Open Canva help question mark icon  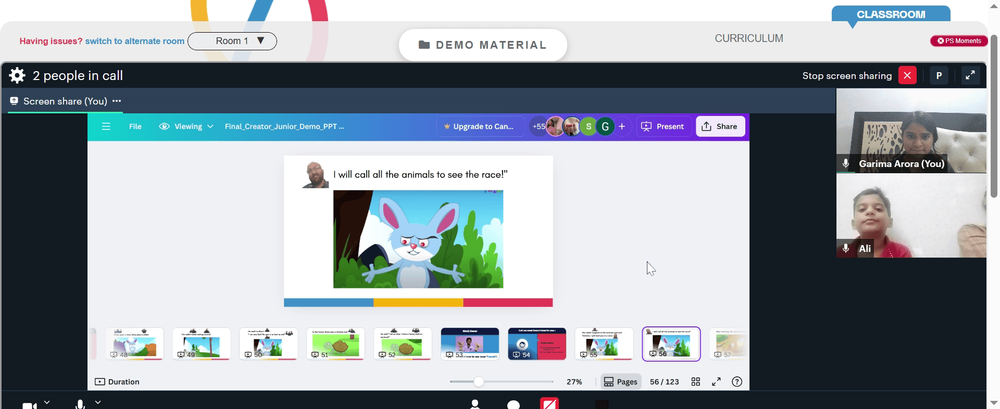point(737,382)
